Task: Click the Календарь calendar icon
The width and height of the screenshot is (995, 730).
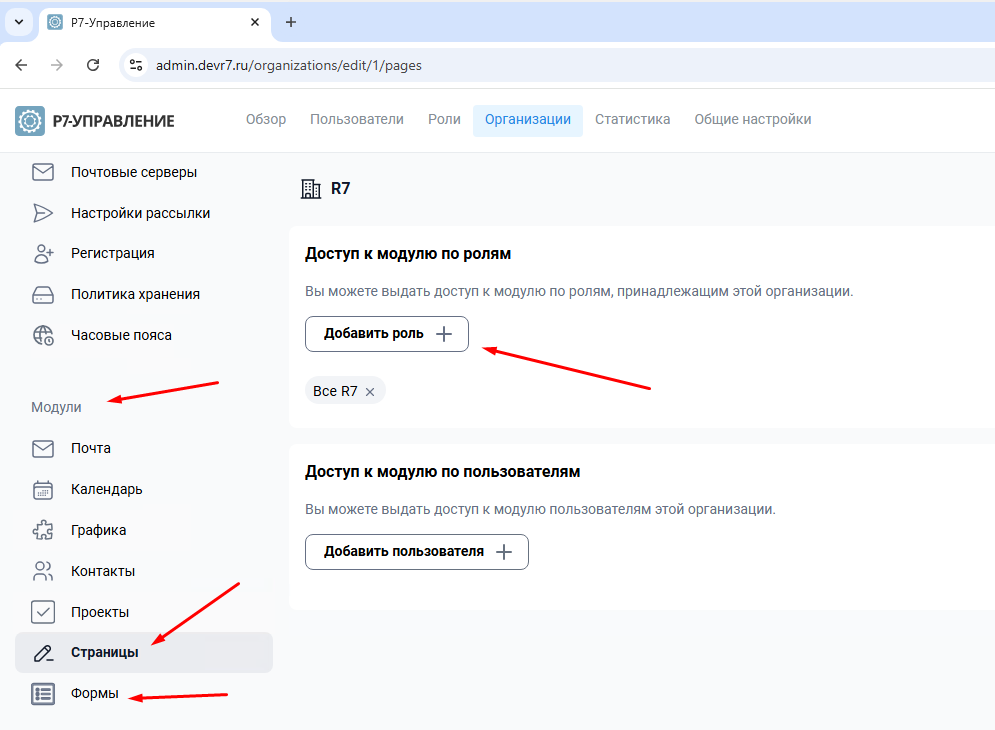Action: (42, 489)
